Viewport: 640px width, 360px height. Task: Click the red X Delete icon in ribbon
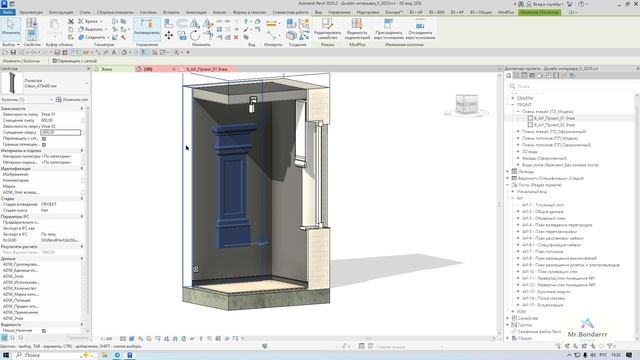tap(236, 37)
